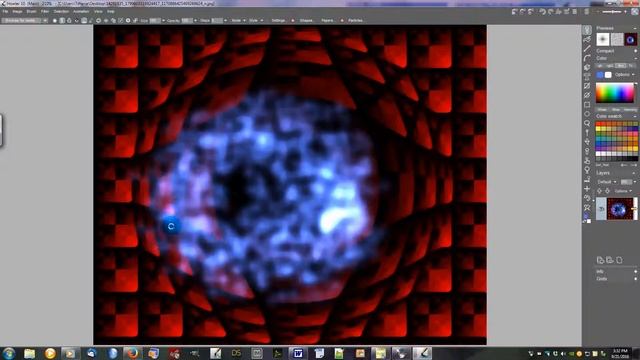Open Windows Media Player on taskbar
Screen dimensions: 640x360
pos(50,353)
